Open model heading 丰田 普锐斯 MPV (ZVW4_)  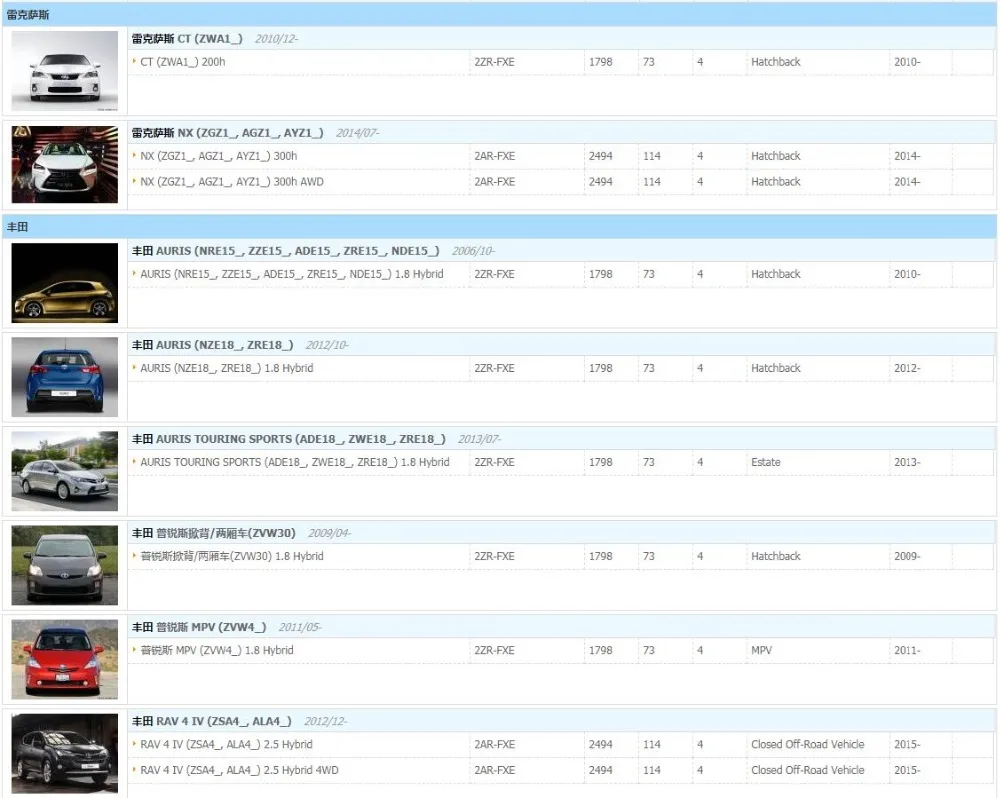tap(199, 627)
